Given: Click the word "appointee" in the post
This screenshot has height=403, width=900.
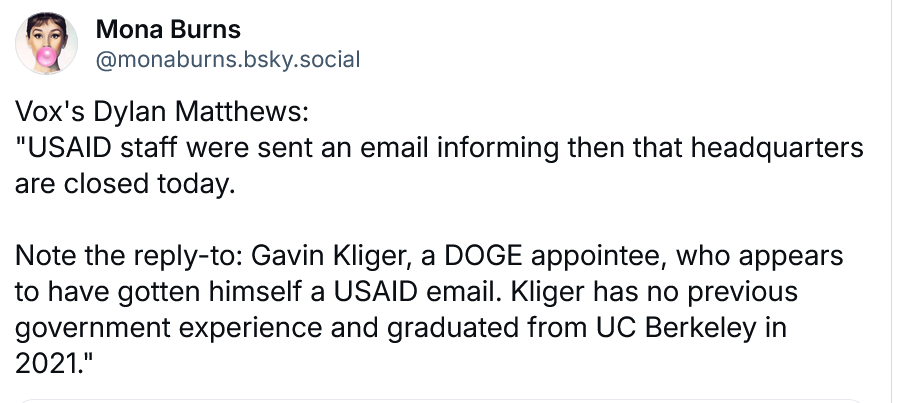Looking at the screenshot, I should [x=599, y=257].
